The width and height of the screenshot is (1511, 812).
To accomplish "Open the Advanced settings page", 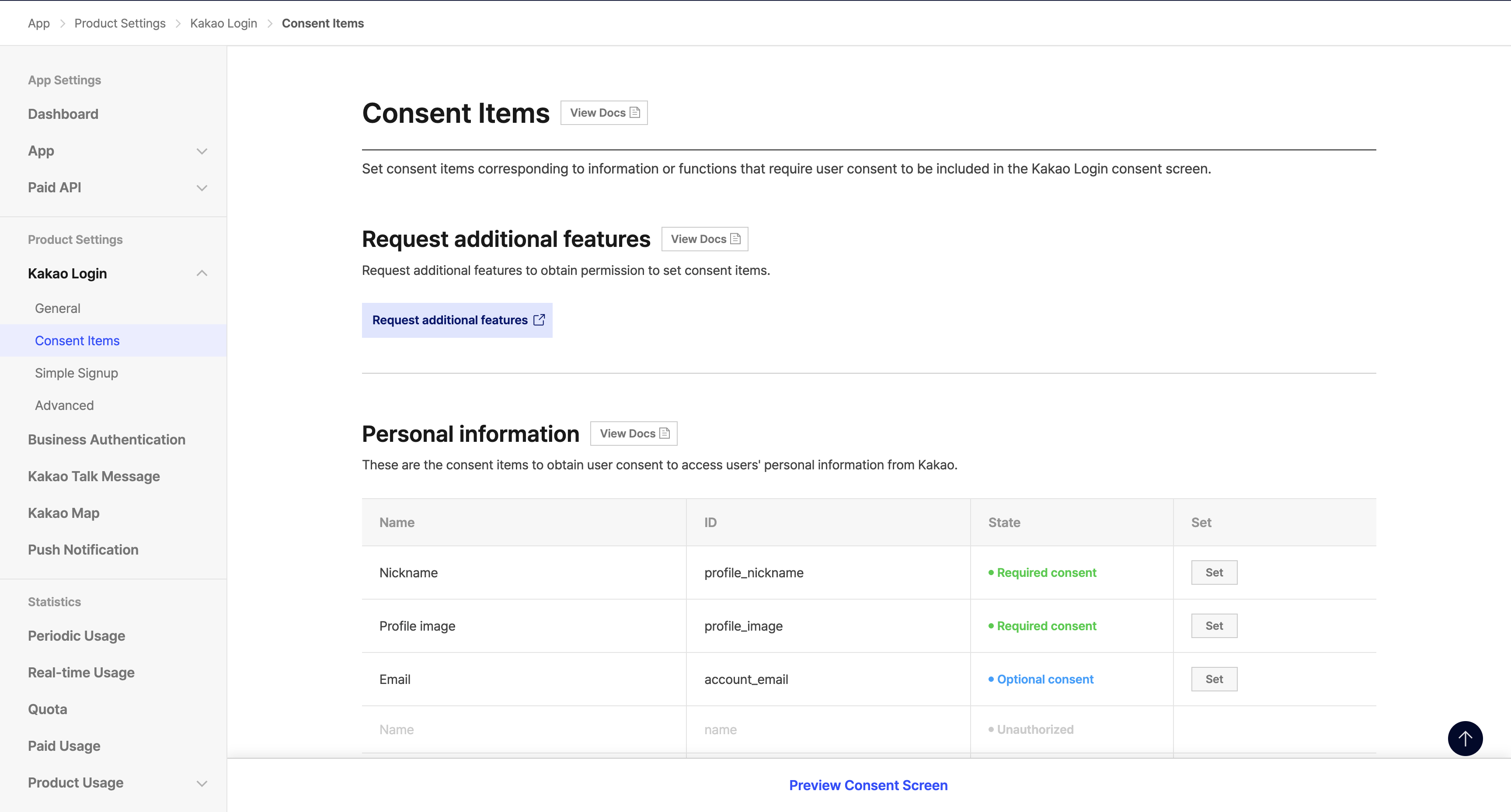I will coord(63,405).
